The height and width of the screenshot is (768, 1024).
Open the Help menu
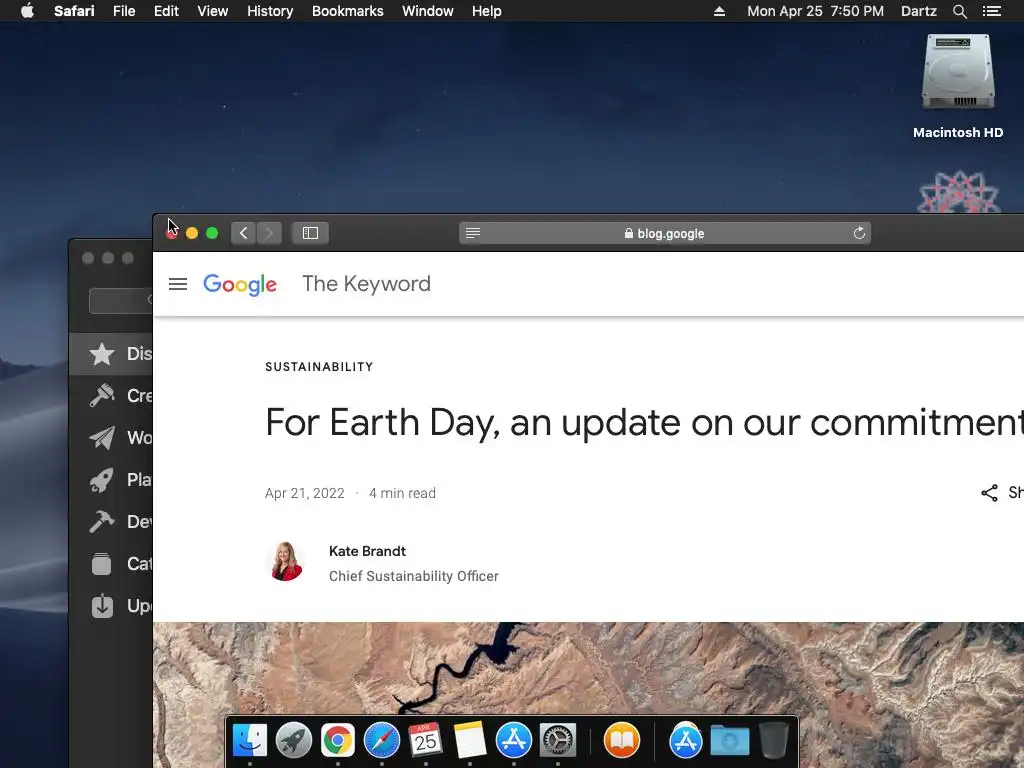[487, 11]
